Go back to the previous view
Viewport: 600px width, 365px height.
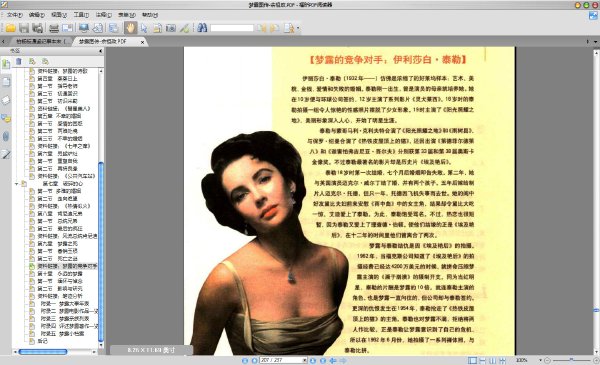[x=333, y=360]
